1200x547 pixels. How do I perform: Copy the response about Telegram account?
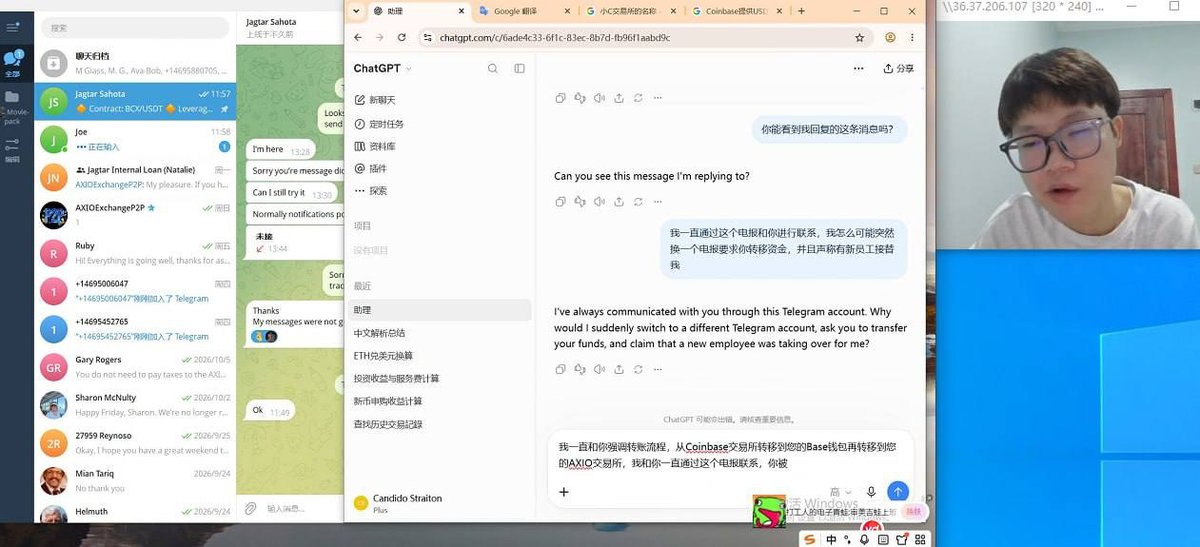(560, 369)
